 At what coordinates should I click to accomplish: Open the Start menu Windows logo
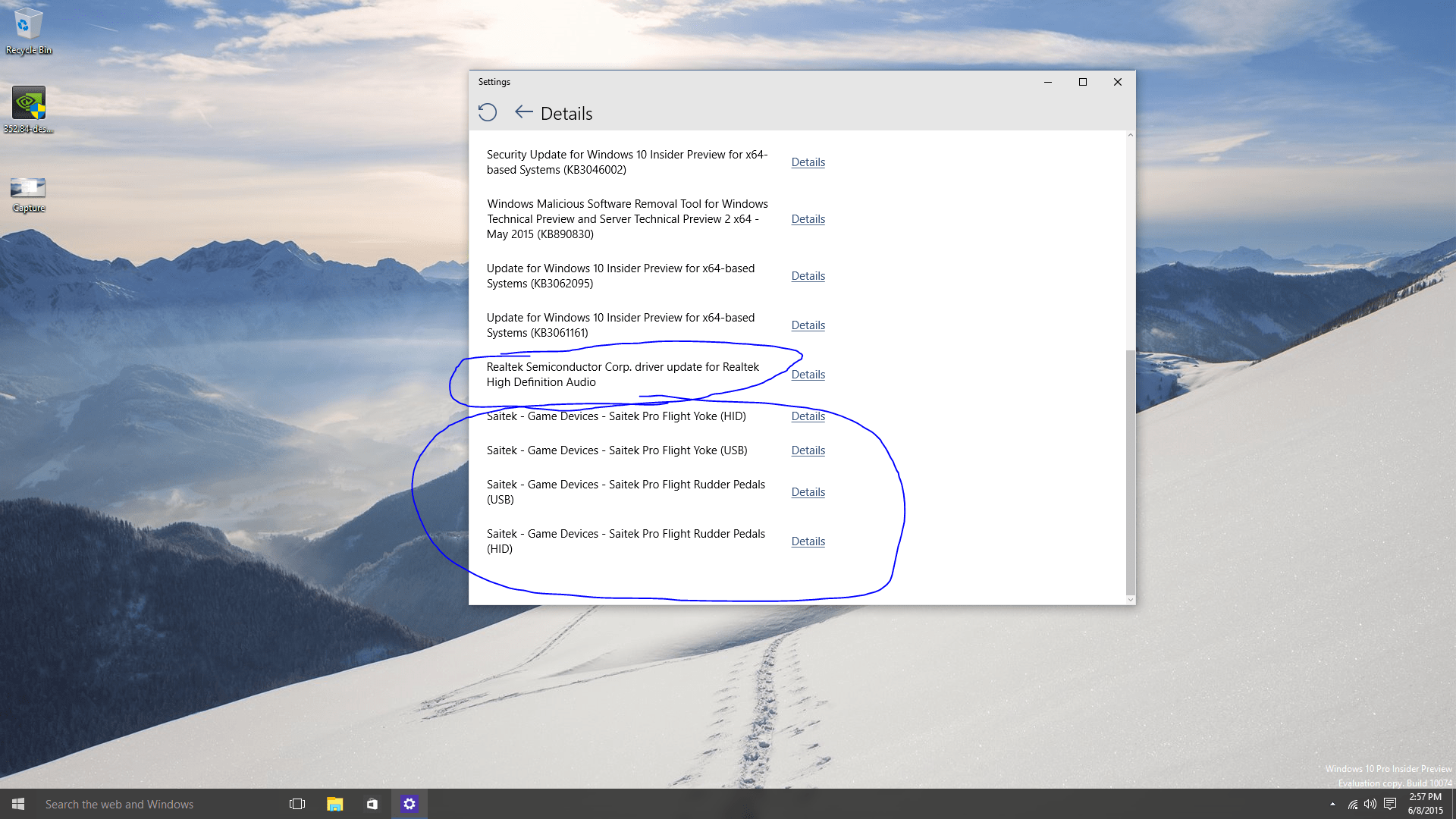click(18, 804)
